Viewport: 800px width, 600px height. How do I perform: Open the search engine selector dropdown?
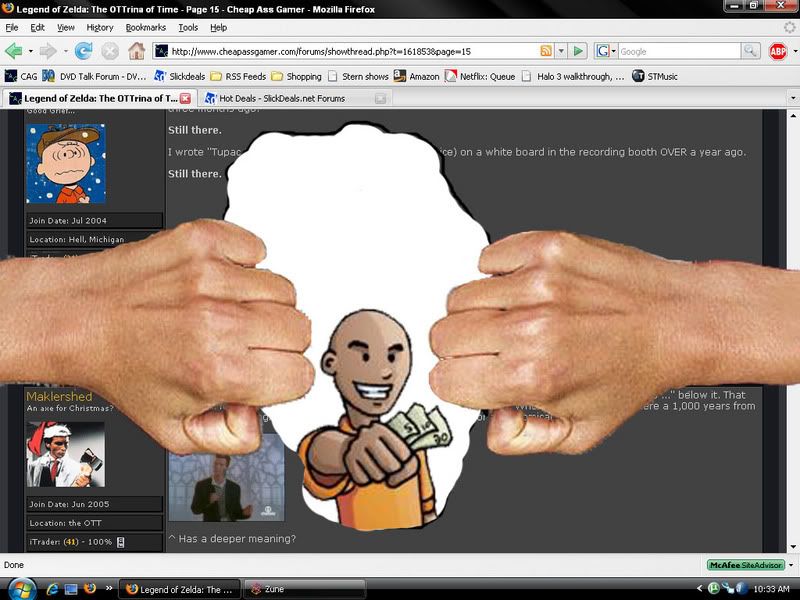[614, 51]
